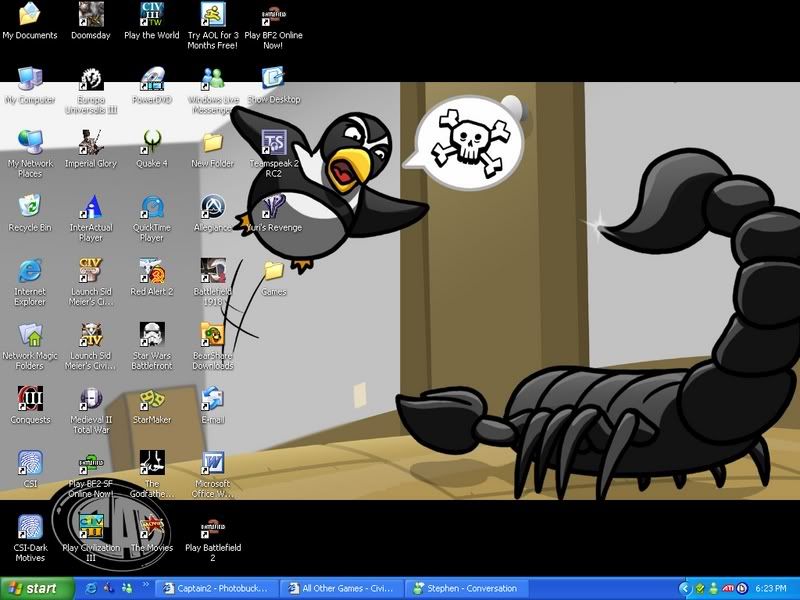Click the Try AOL for 3 Months Free icon
Screen dimensions: 800x600
(x=213, y=26)
